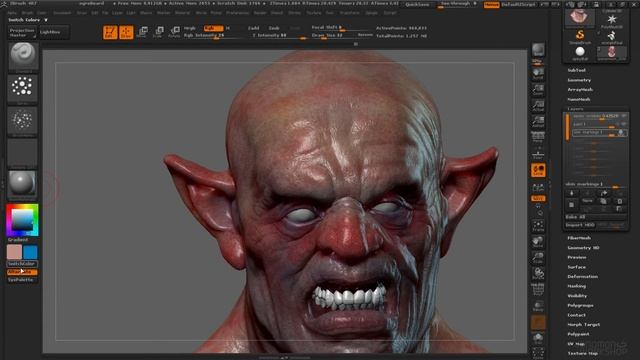Toggle the Persp perspective button

[538, 137]
